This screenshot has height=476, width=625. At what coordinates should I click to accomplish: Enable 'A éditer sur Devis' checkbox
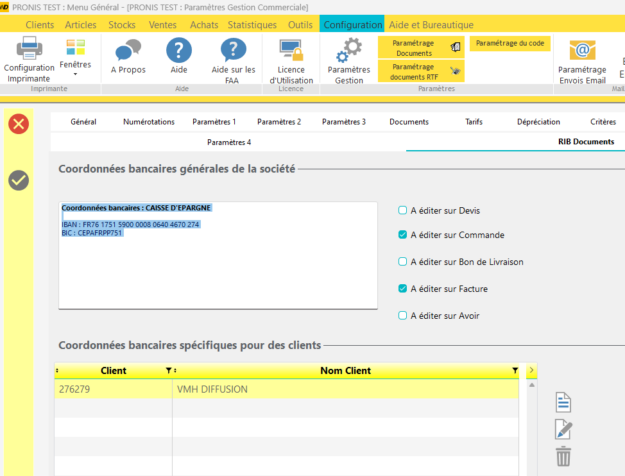(x=402, y=210)
